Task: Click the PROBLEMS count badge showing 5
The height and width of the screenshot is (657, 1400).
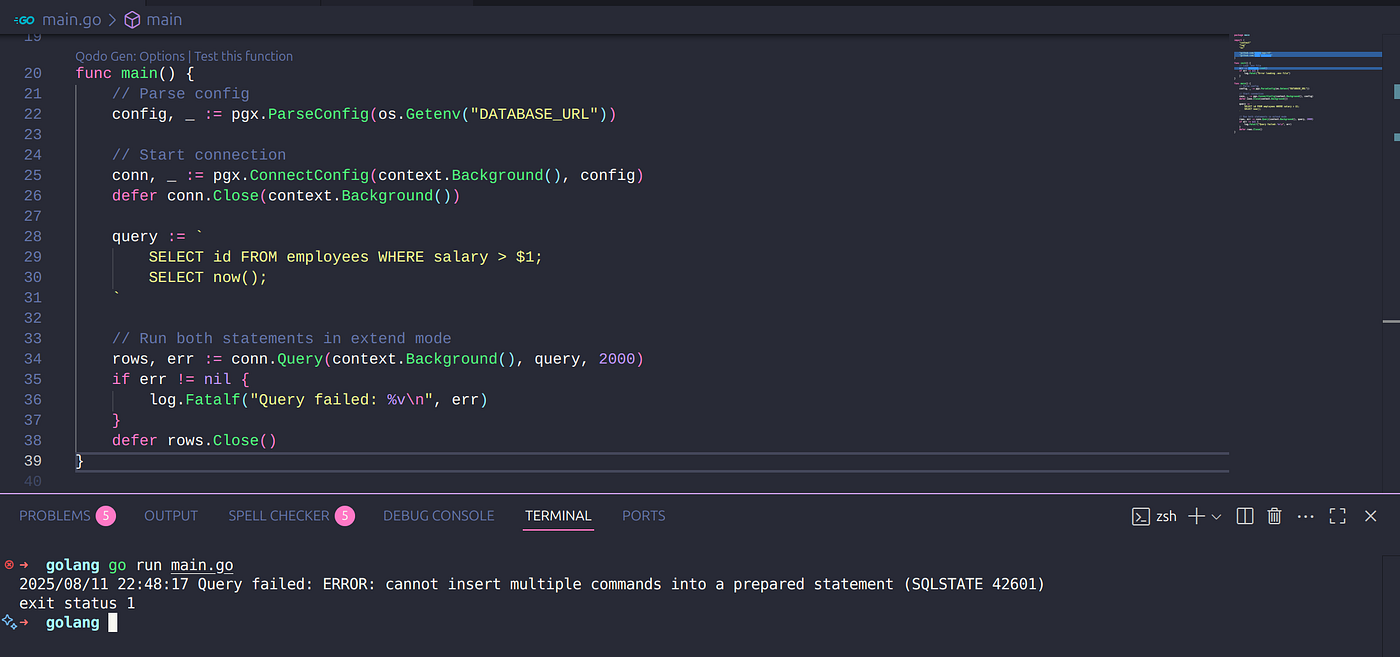Action: [106, 516]
